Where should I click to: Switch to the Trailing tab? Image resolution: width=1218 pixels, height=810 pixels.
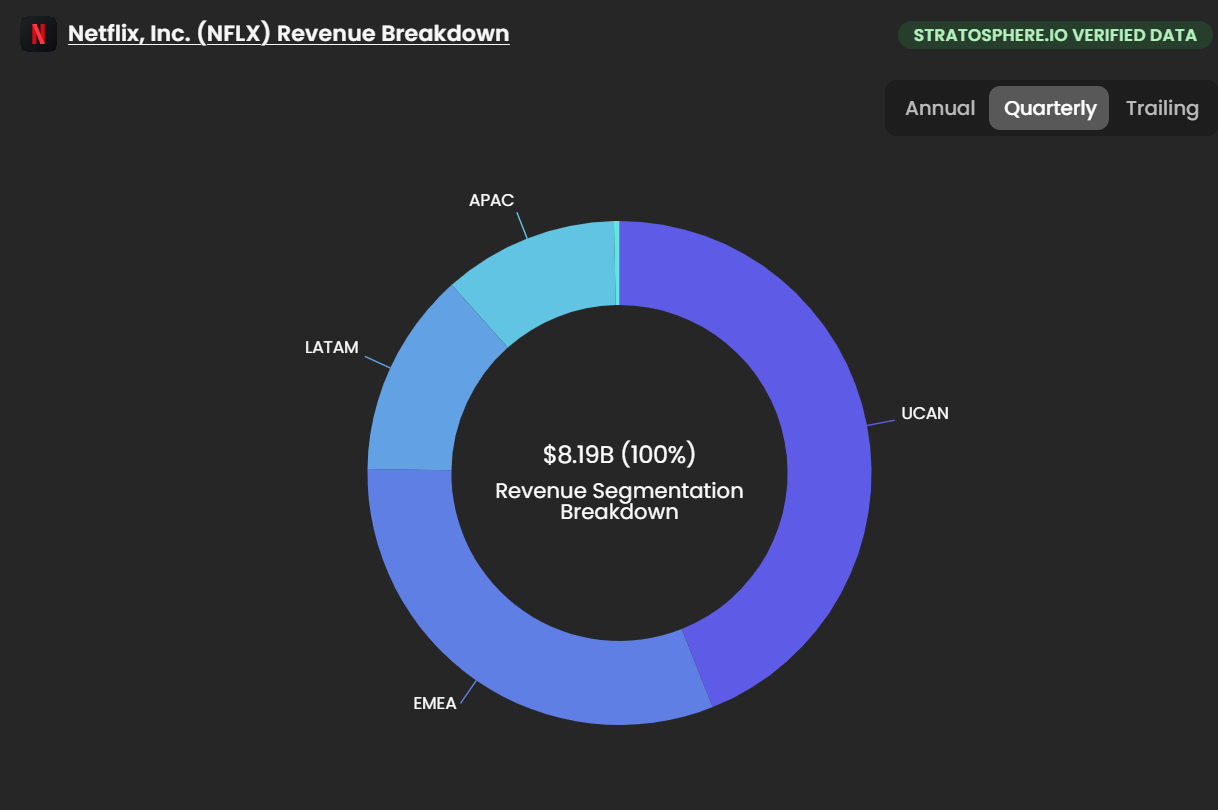1162,108
